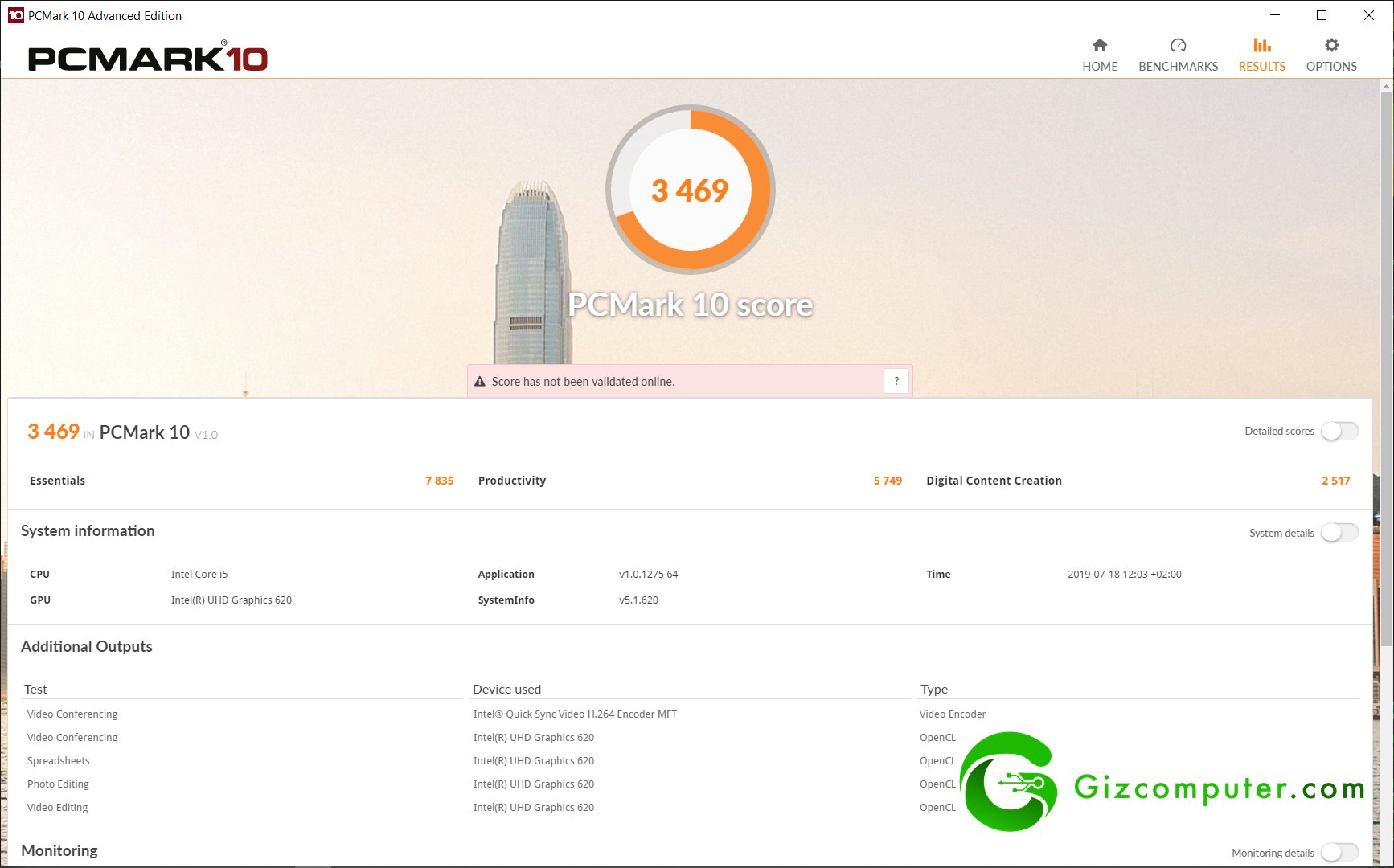The height and width of the screenshot is (868, 1394).
Task: Click the System information heading
Action: pos(88,530)
